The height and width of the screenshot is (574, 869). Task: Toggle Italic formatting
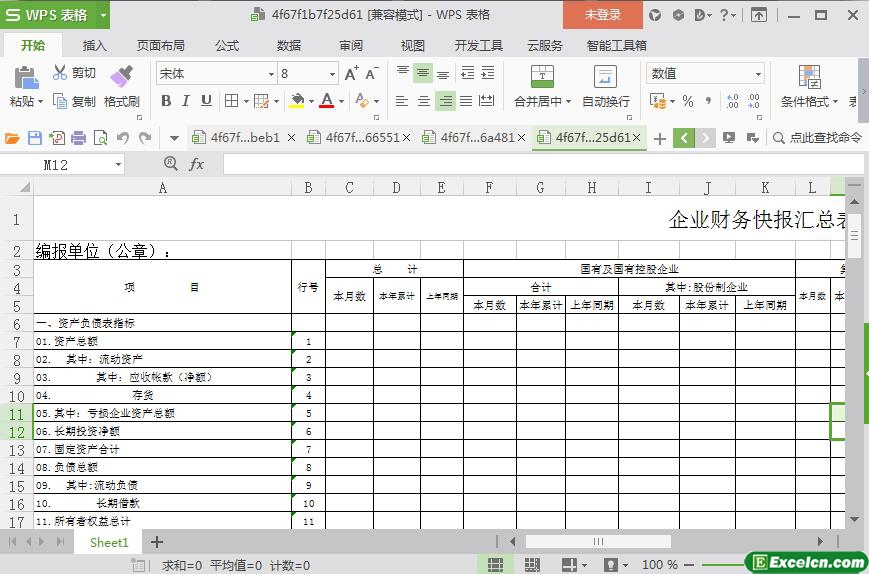186,101
